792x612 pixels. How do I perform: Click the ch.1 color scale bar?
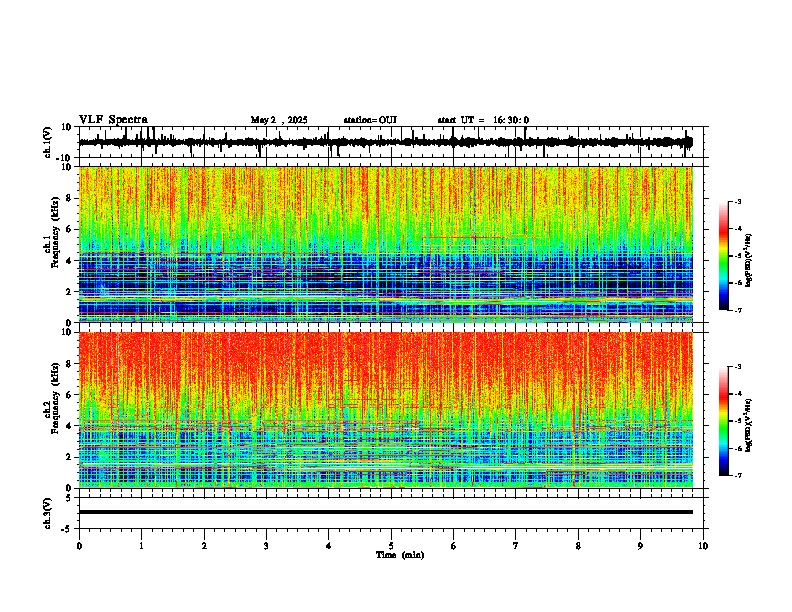(724, 256)
